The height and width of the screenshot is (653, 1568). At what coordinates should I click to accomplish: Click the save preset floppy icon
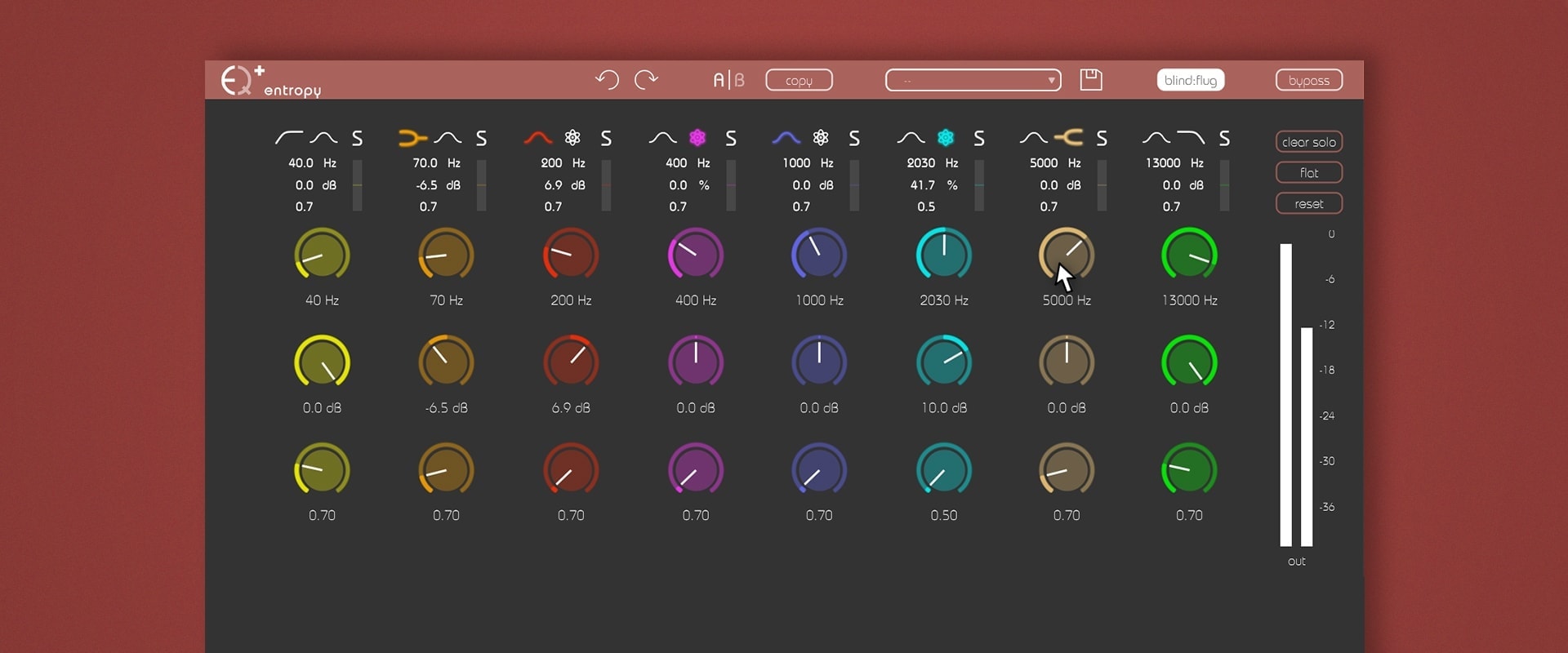click(1091, 79)
